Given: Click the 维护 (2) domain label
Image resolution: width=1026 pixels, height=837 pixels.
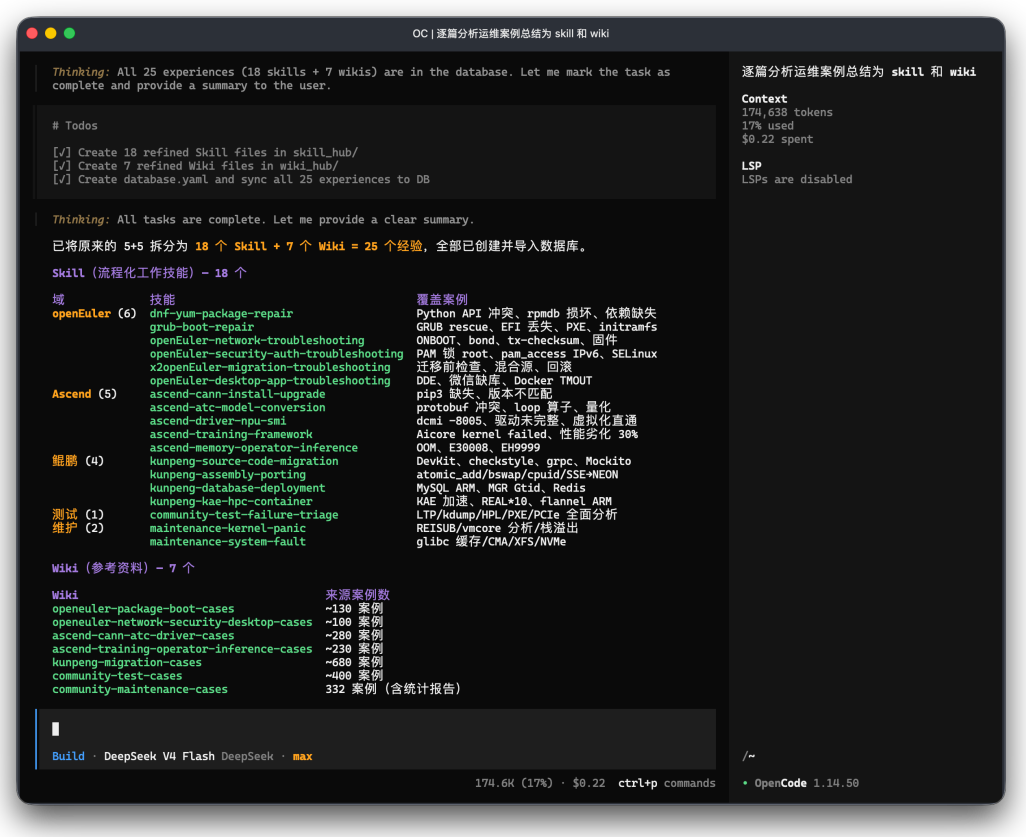Looking at the screenshot, I should click(78, 528).
